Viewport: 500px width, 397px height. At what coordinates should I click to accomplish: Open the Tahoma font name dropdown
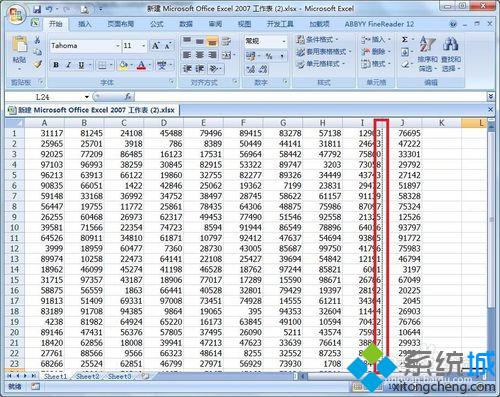pyautogui.click(x=118, y=46)
